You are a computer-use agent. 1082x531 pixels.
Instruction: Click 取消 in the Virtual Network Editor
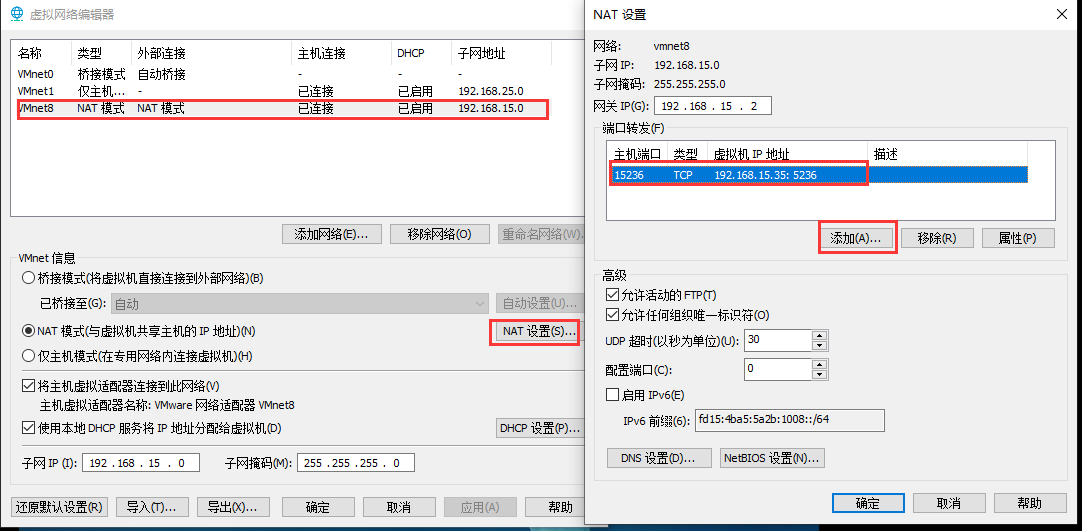[399, 507]
